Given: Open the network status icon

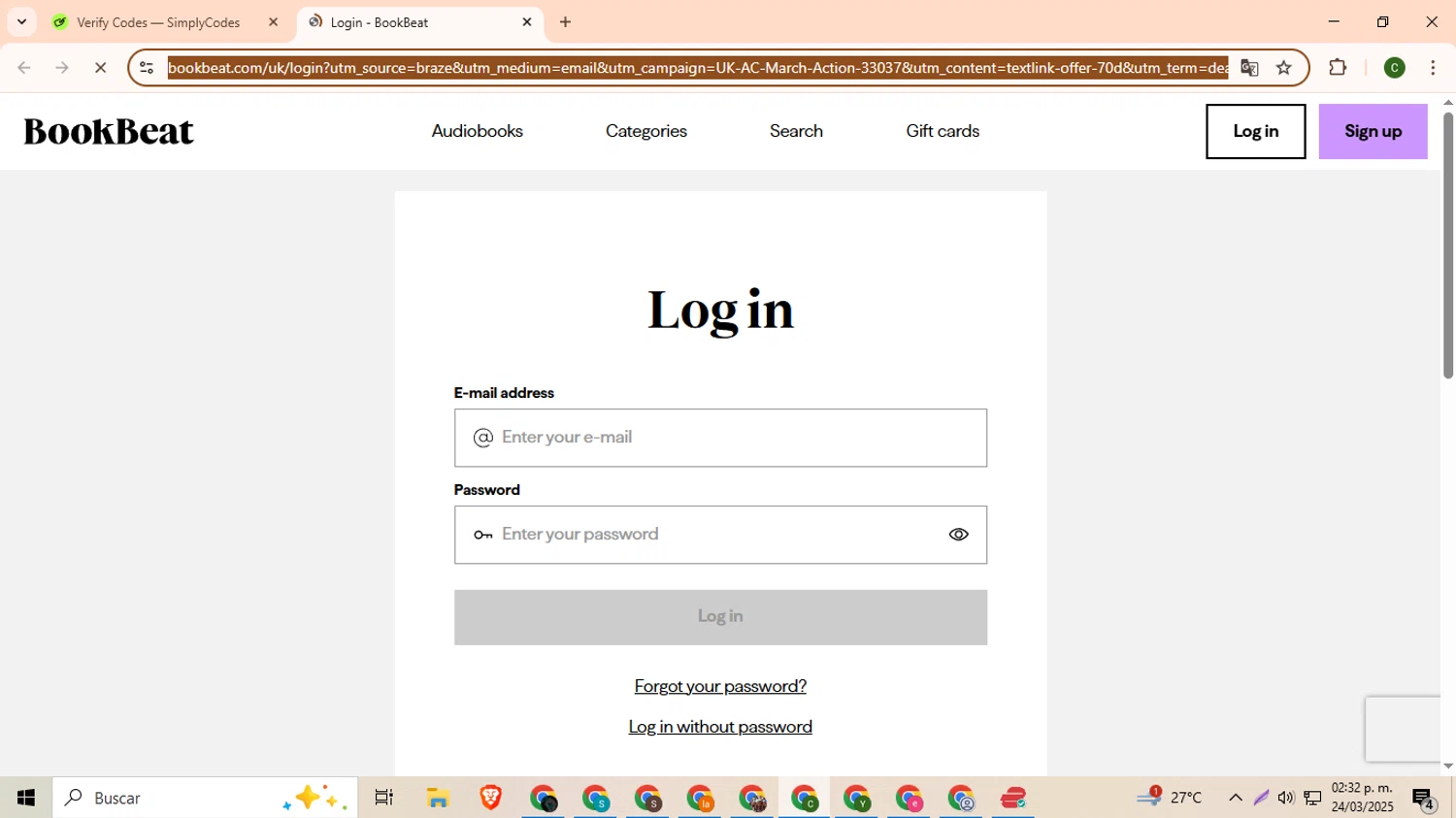Looking at the screenshot, I should point(1312,798).
